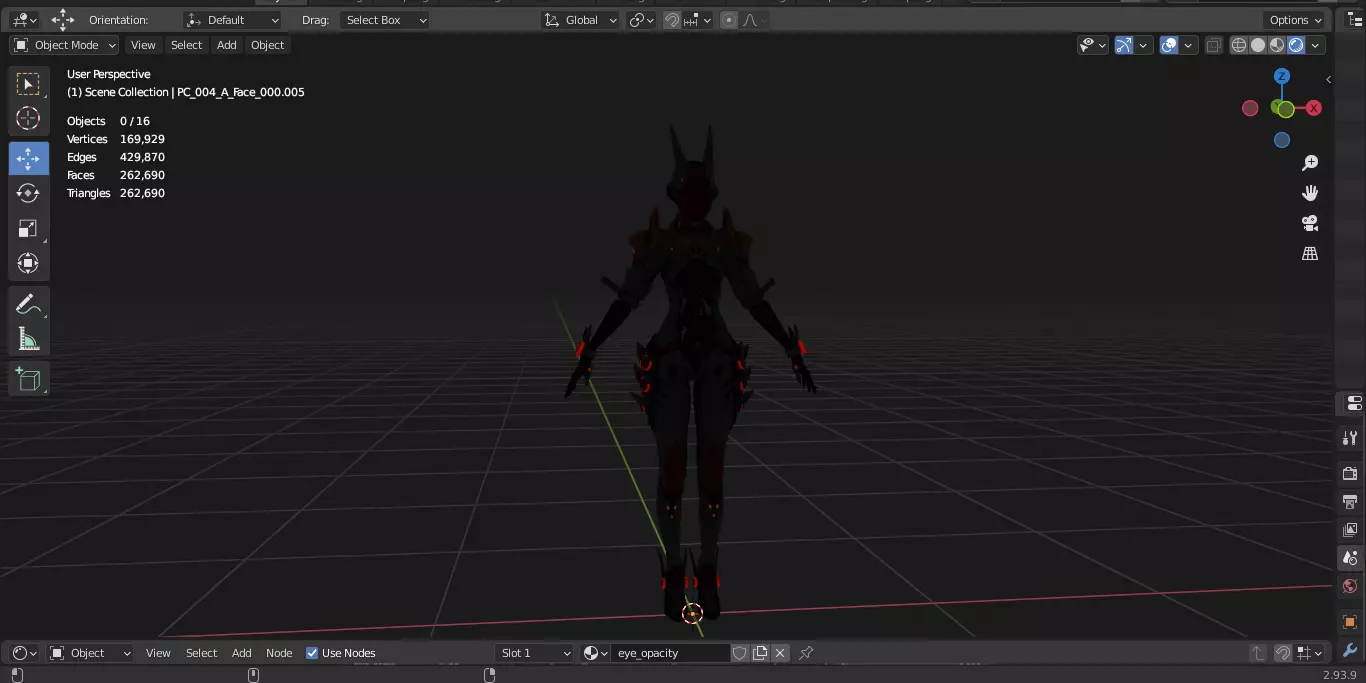Image resolution: width=1366 pixels, height=683 pixels.
Task: Activate the Scale tool
Action: pos(28,228)
